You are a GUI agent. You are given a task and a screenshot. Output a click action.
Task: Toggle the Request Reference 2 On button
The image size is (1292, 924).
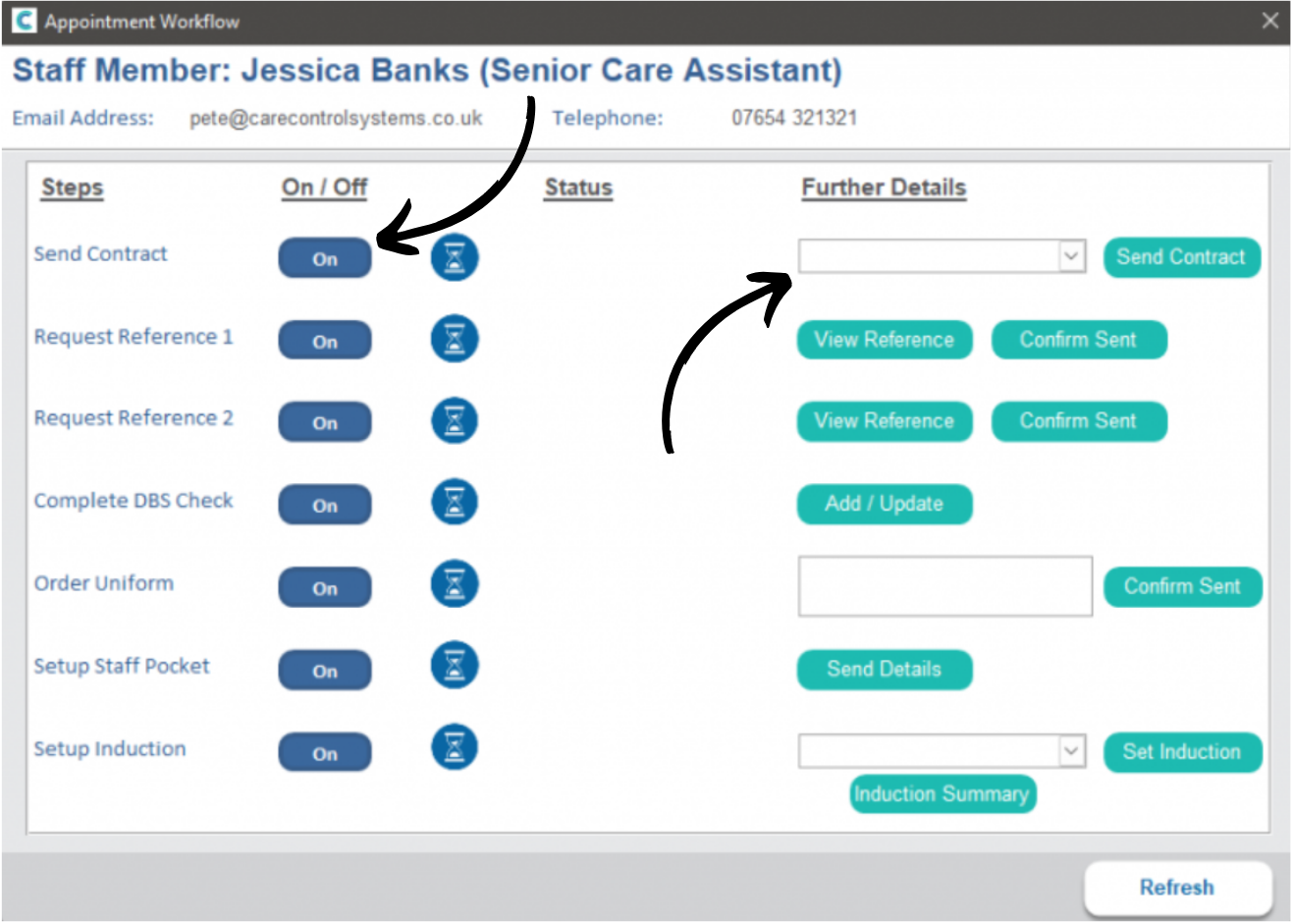[325, 423]
